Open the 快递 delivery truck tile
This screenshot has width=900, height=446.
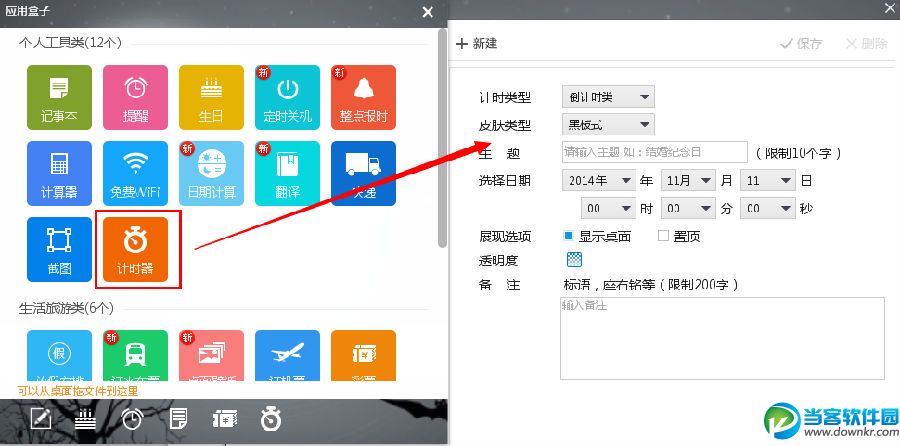(363, 173)
